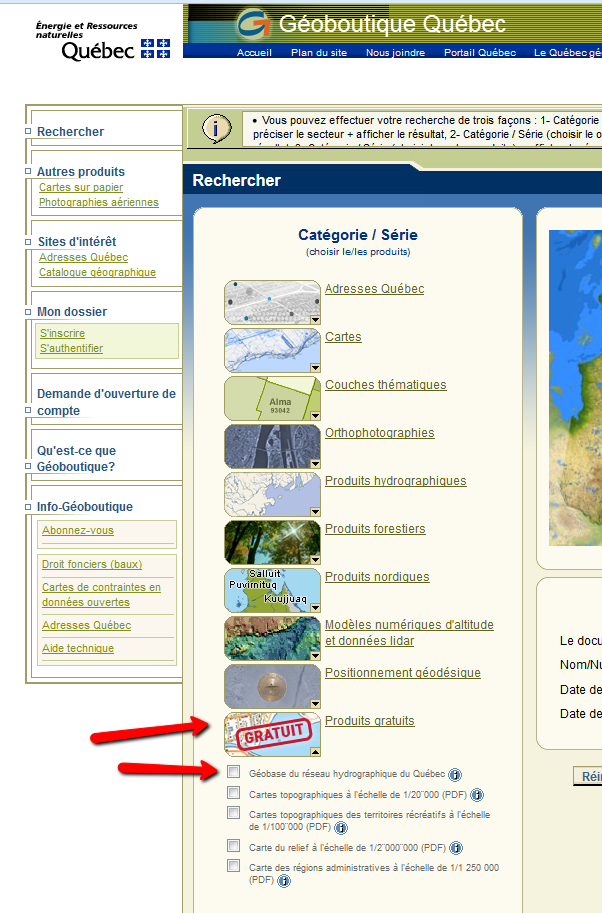Open Droit fonciers (baux) link
The width and height of the screenshot is (602, 913).
pyautogui.click(x=92, y=564)
